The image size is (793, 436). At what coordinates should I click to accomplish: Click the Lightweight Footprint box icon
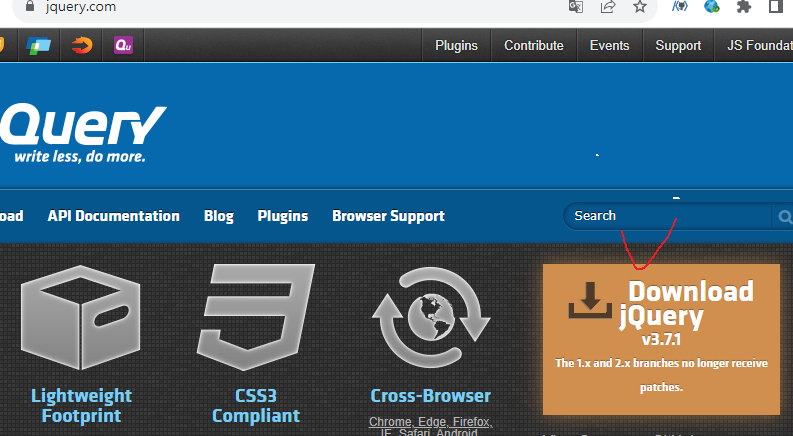(81, 317)
